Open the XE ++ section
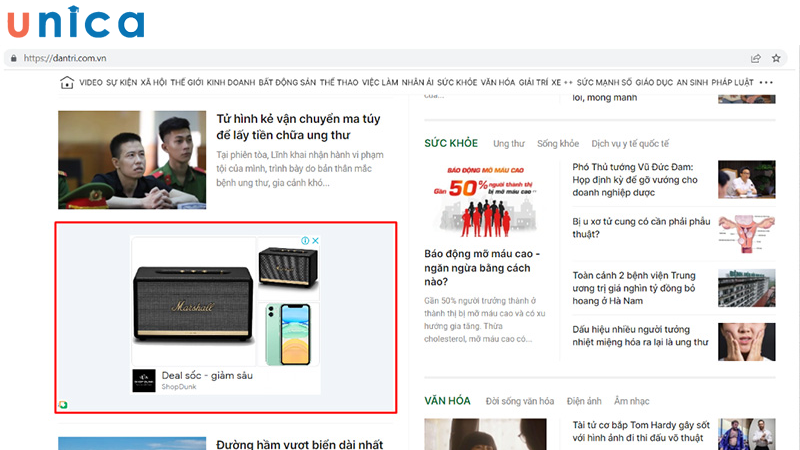 [x=562, y=82]
